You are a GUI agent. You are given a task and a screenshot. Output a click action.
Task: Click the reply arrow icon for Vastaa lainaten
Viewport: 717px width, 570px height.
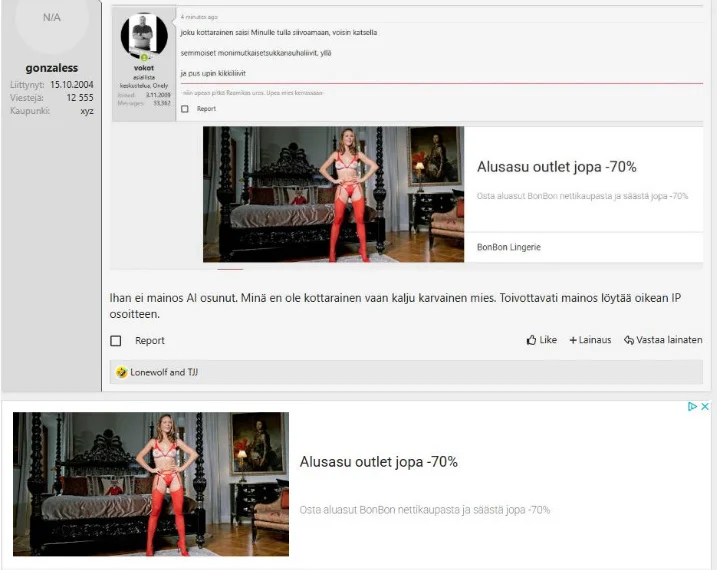tap(629, 340)
